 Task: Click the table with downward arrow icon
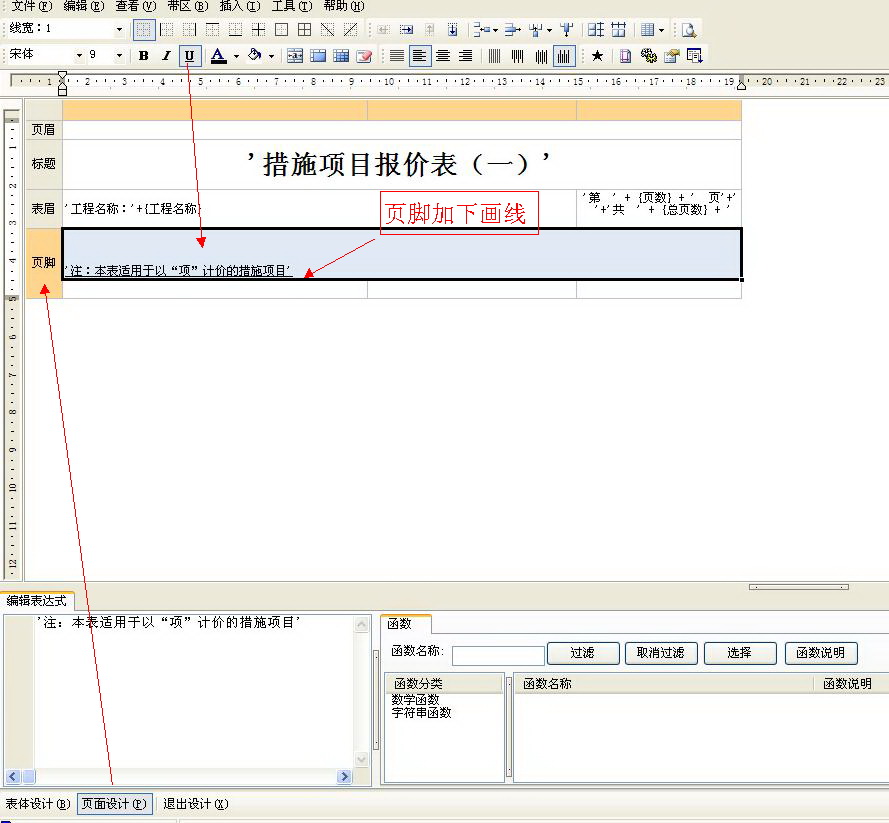coord(695,56)
